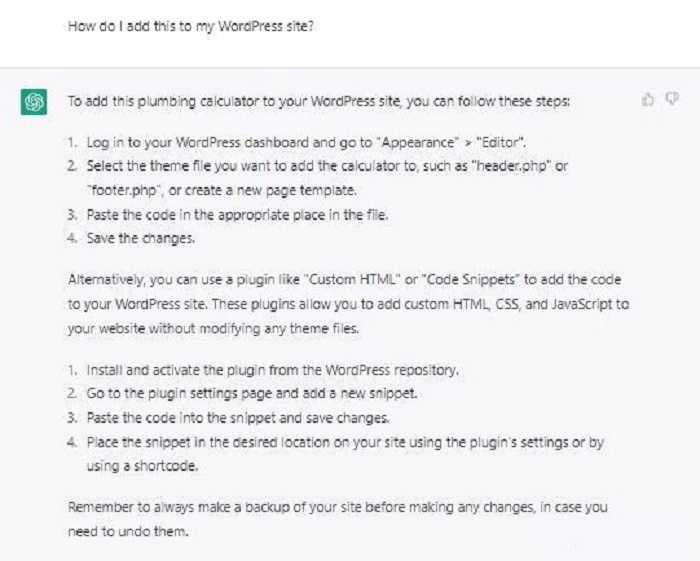Click step "Paste the code in the appropriate place"
Image resolution: width=700 pixels, height=561 pixels.
coord(237,215)
